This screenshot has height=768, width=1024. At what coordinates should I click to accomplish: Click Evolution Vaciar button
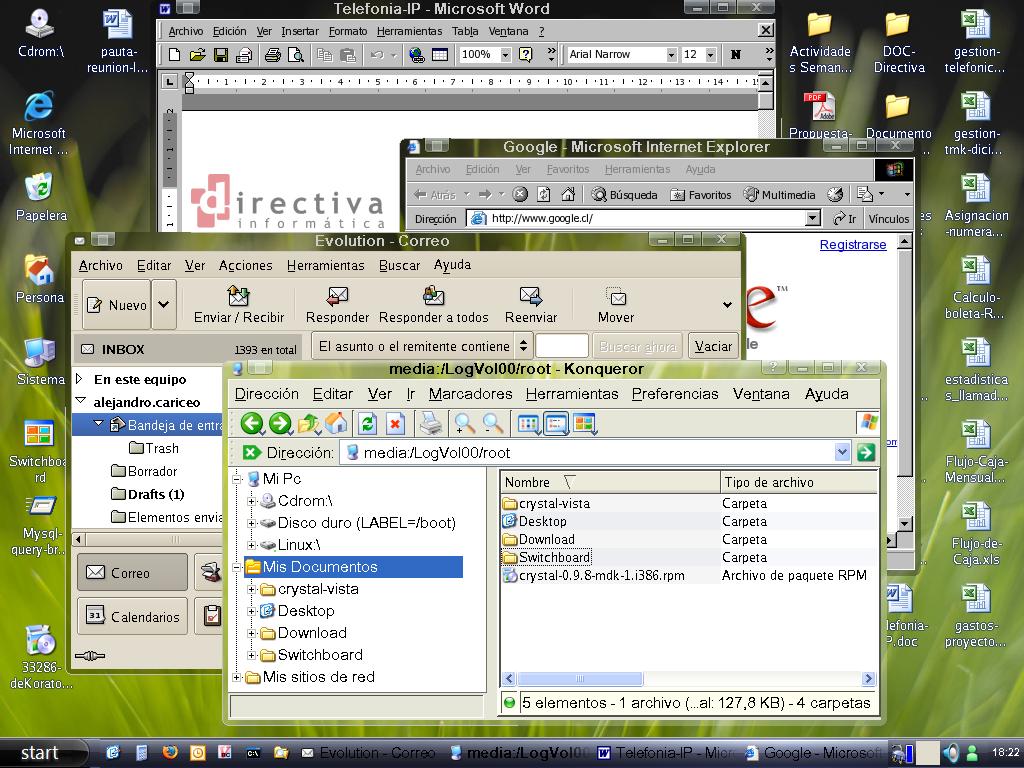(713, 345)
